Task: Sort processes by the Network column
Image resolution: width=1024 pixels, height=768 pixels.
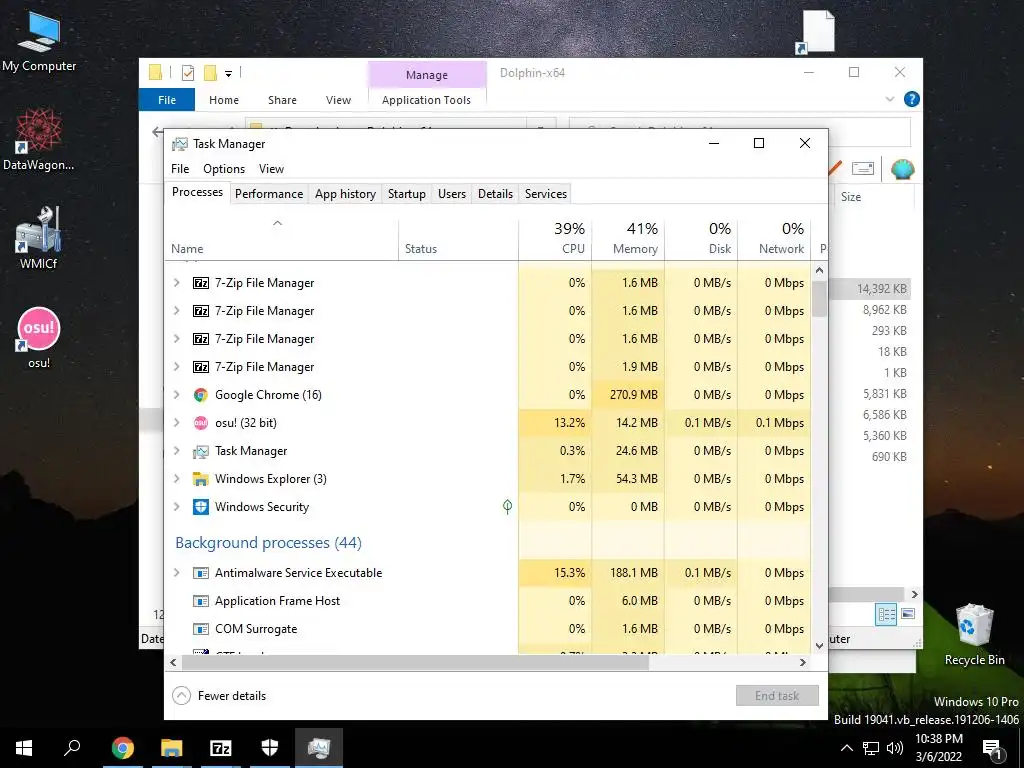Action: click(775, 238)
